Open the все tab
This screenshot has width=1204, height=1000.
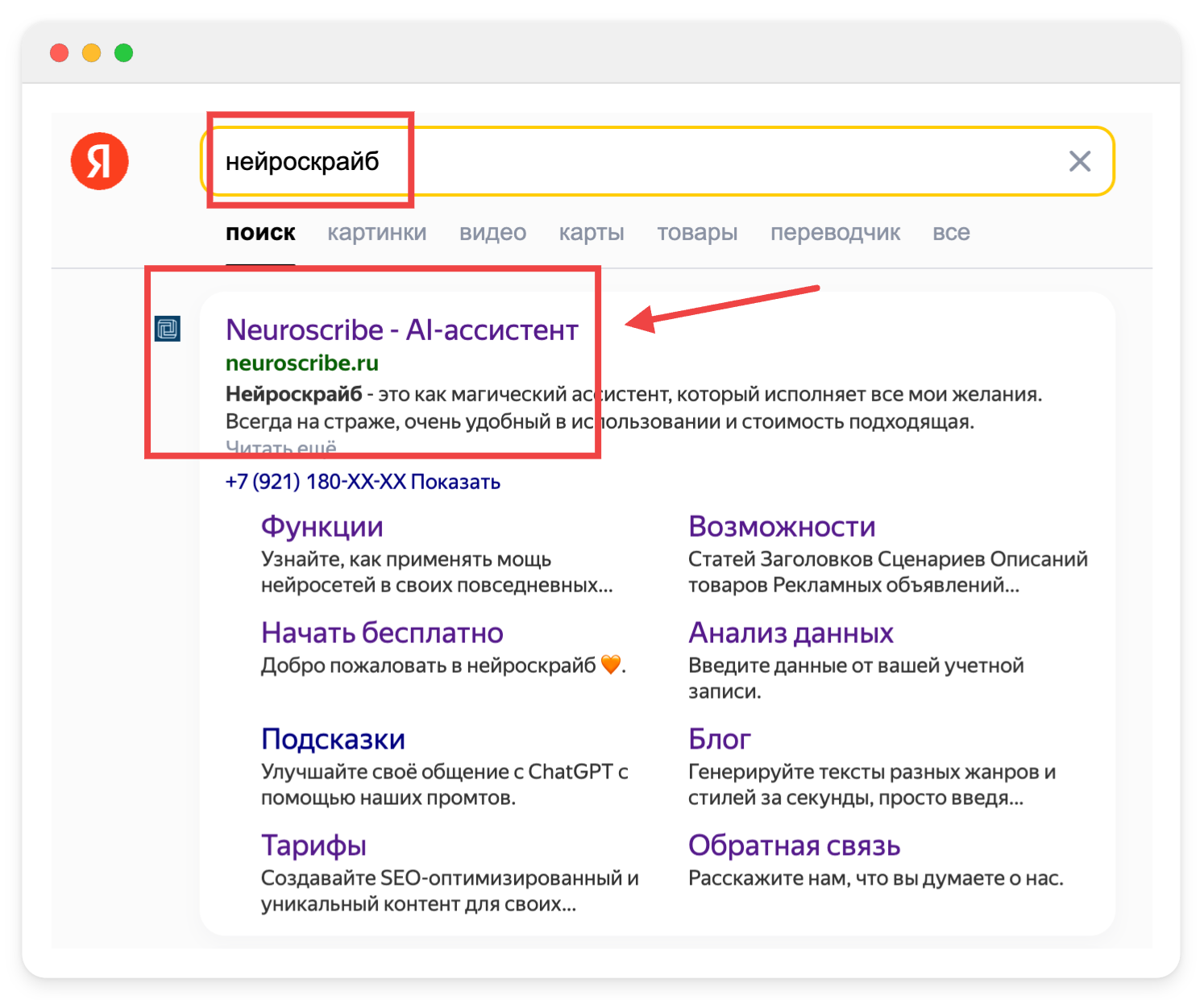point(951,233)
